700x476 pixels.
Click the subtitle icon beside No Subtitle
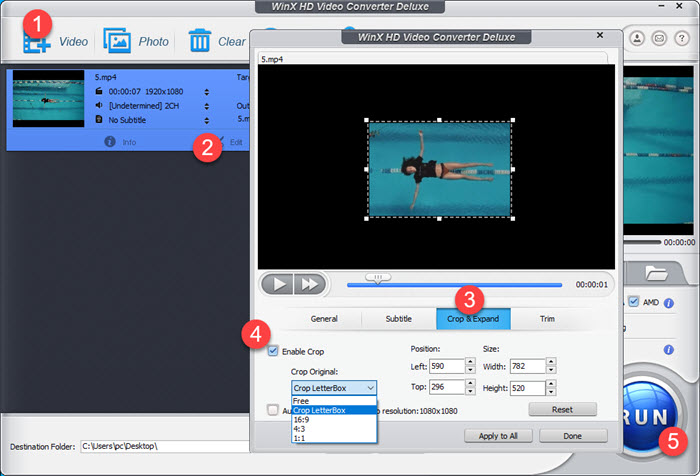click(99, 119)
